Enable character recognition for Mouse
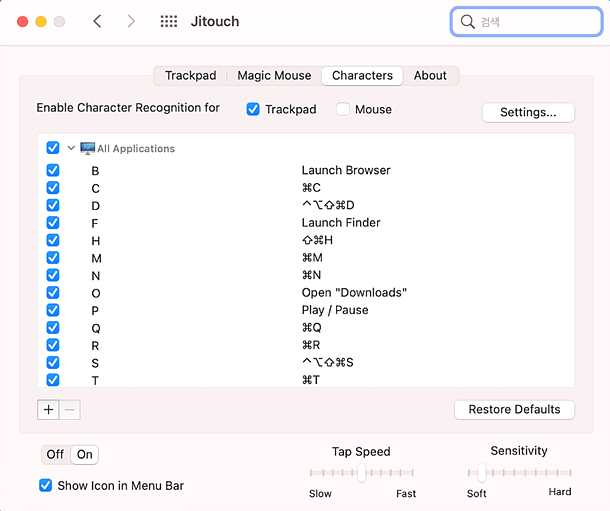Image resolution: width=610 pixels, height=511 pixels. [343, 109]
